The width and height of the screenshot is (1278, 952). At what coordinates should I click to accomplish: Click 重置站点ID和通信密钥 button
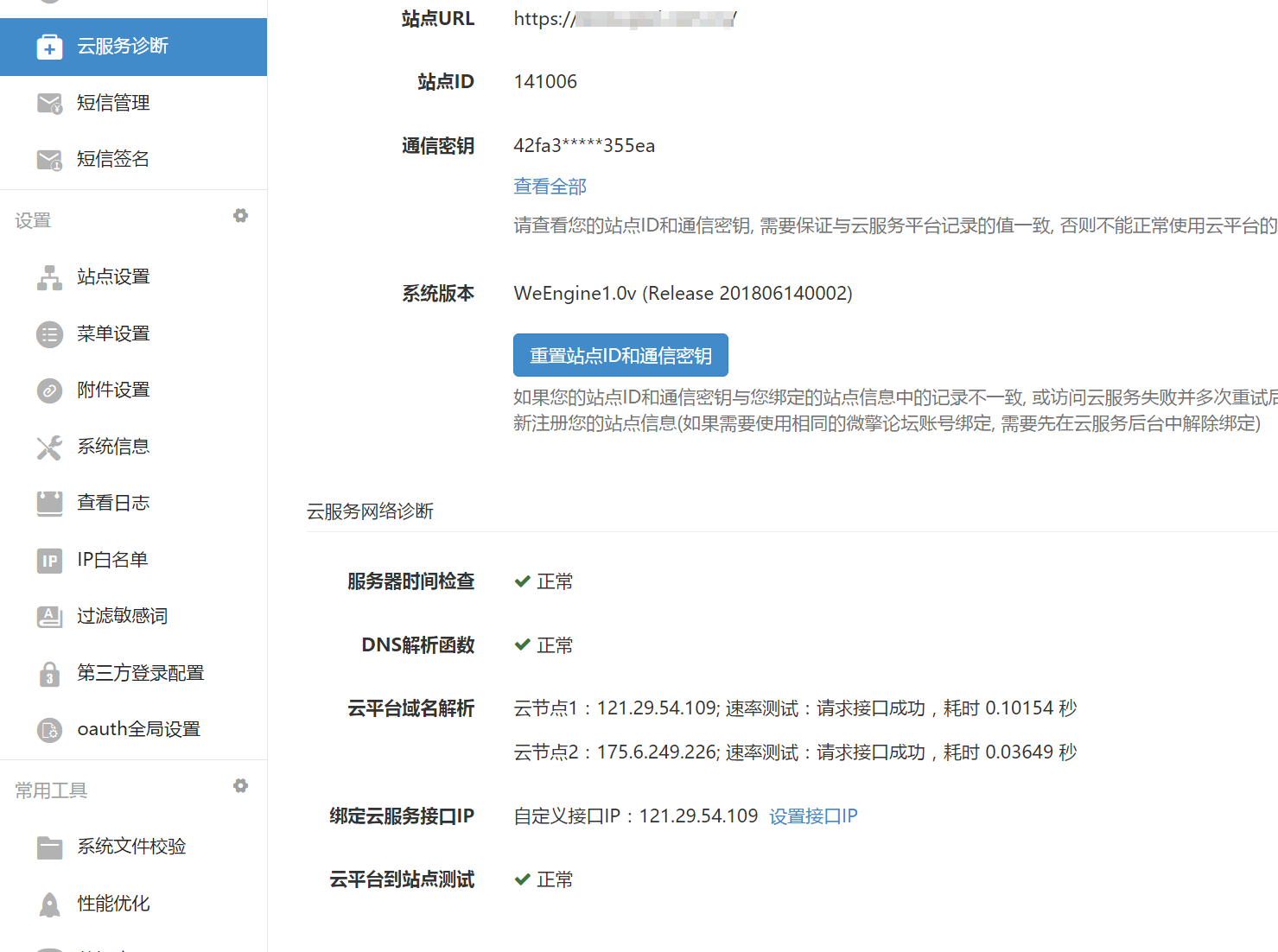tap(620, 355)
